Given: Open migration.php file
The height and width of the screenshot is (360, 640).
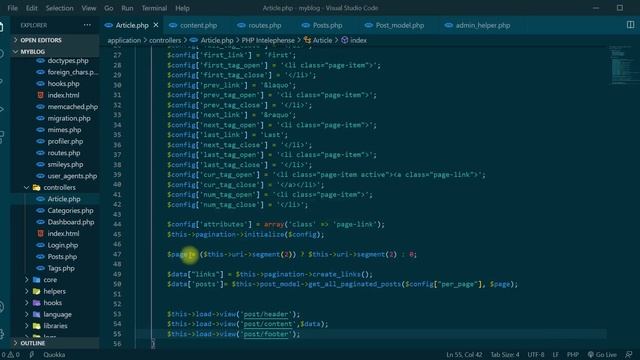Looking at the screenshot, I should [69, 118].
